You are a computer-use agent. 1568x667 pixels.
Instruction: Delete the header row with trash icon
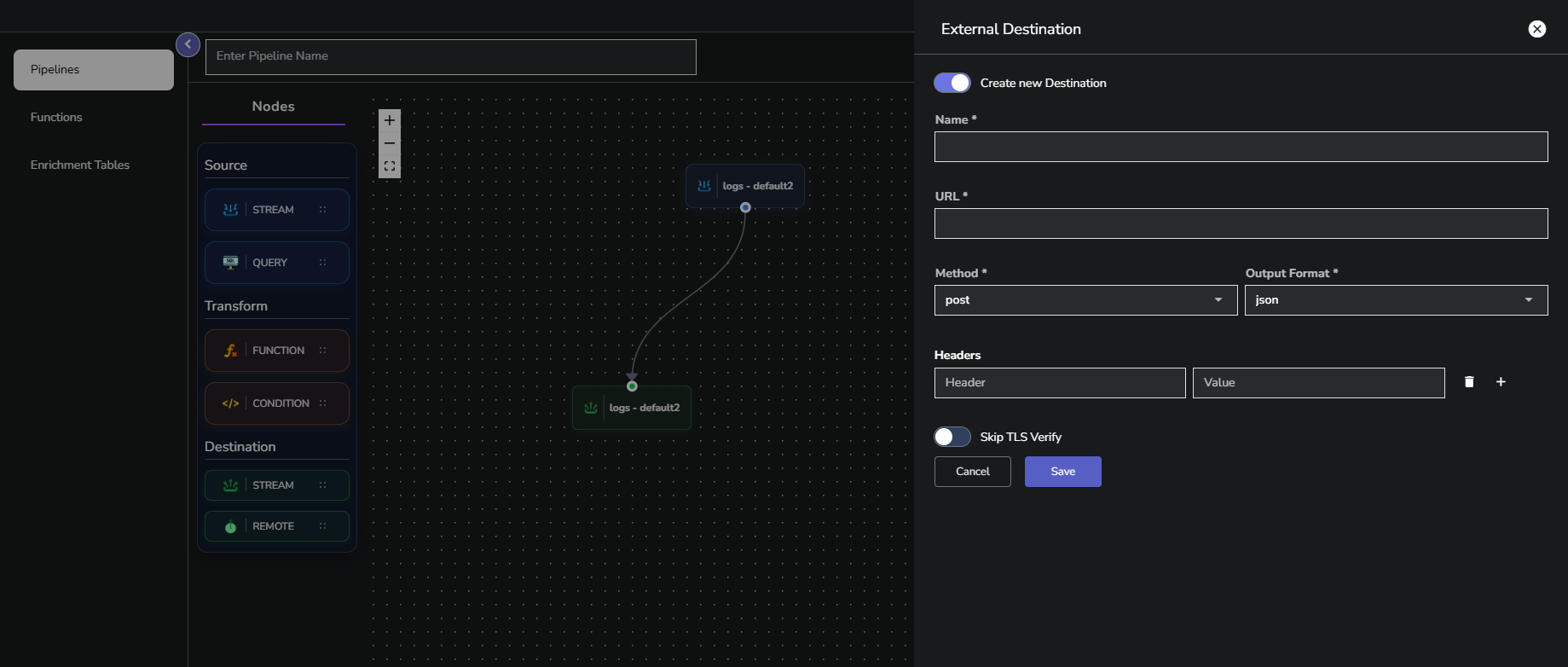tap(1469, 382)
